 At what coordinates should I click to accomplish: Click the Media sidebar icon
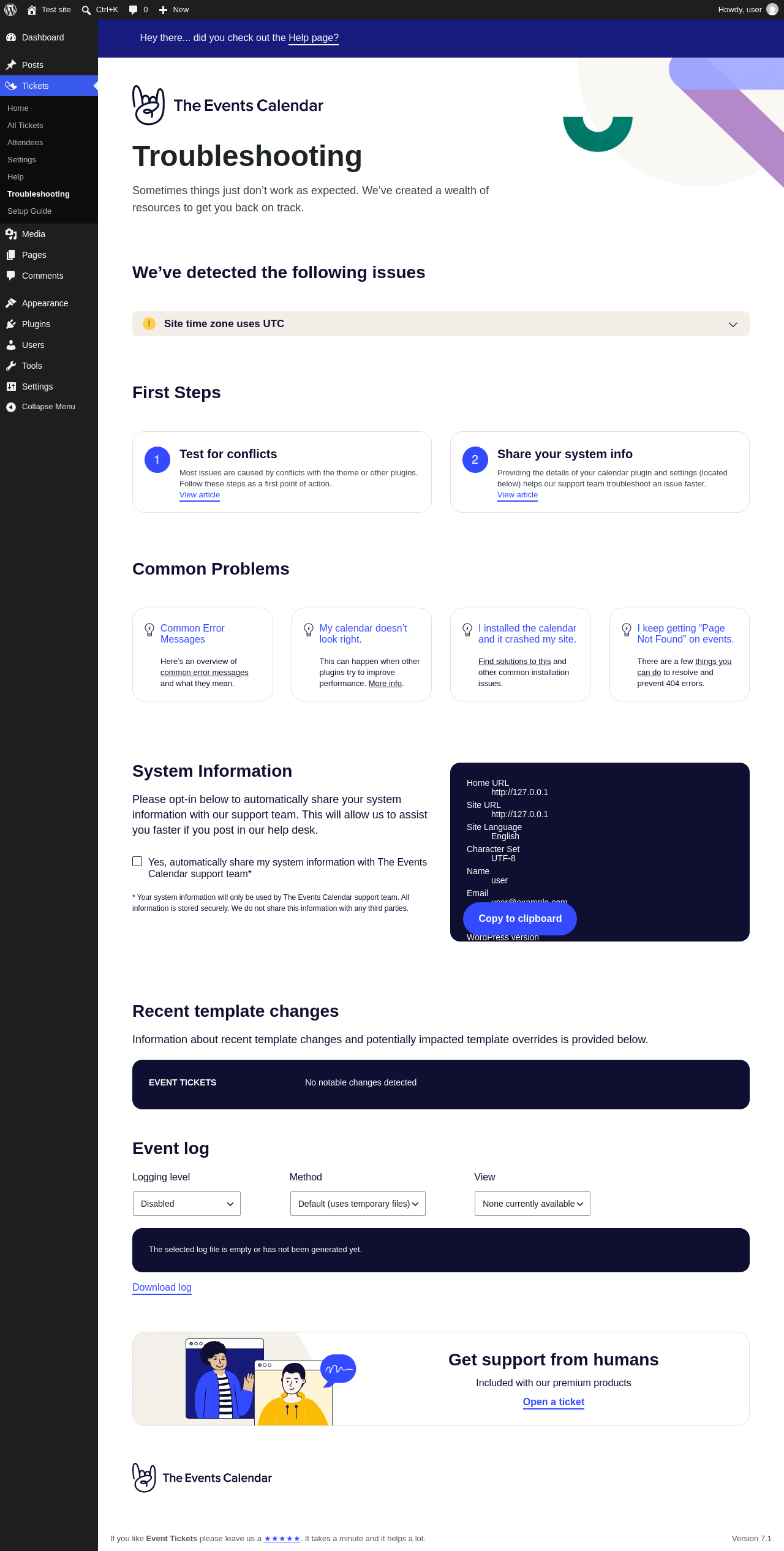11,234
